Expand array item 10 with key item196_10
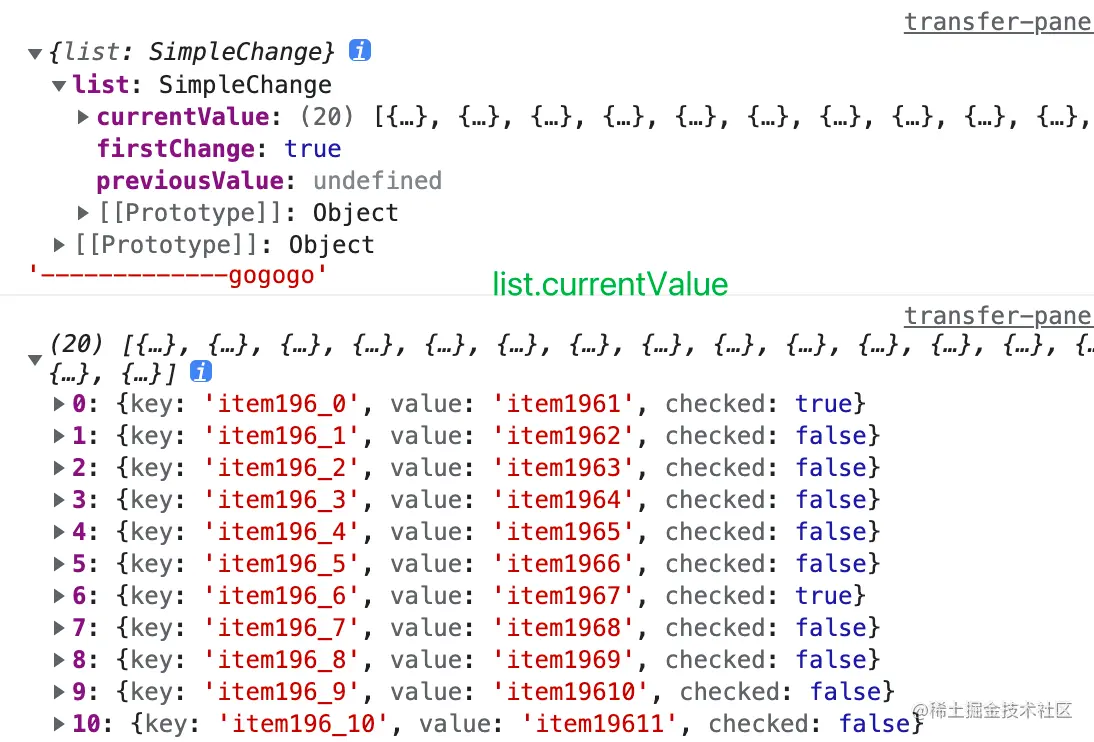 [60, 724]
